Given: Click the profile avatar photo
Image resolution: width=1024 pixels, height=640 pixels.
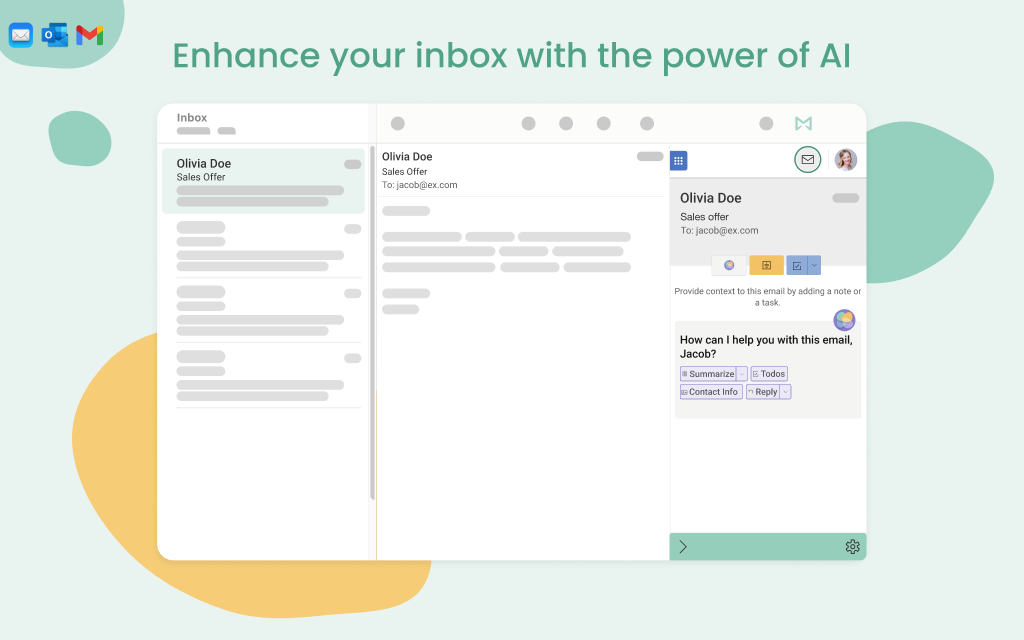Looking at the screenshot, I should tap(845, 159).
